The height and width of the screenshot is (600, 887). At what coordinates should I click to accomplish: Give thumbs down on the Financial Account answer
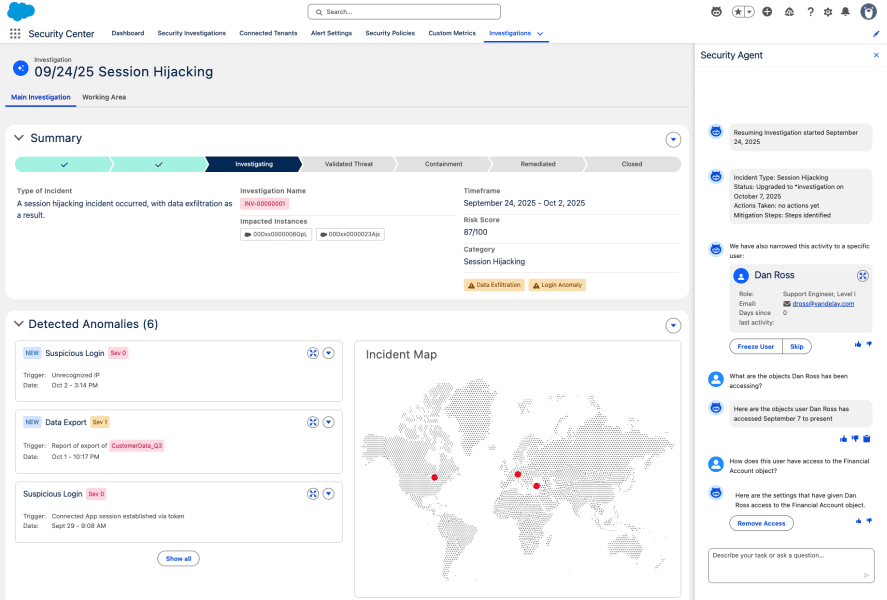coord(870,521)
